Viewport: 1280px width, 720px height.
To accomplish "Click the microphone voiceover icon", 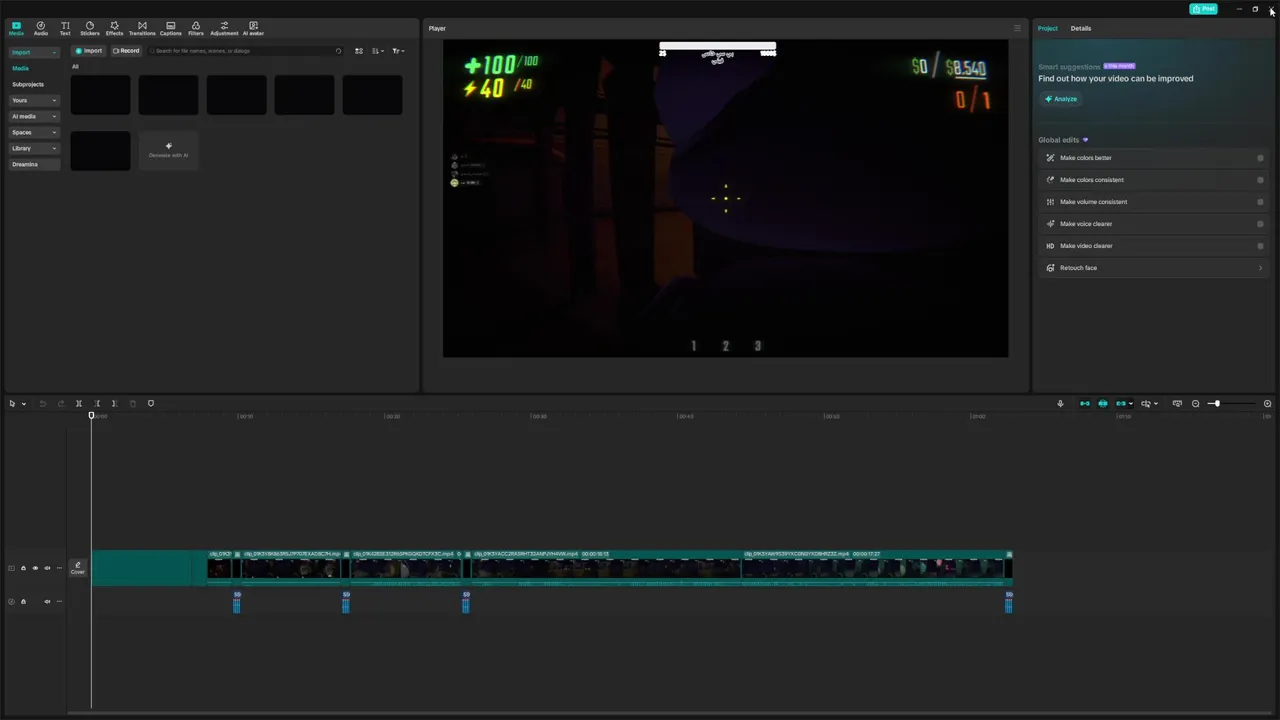I will point(1060,403).
